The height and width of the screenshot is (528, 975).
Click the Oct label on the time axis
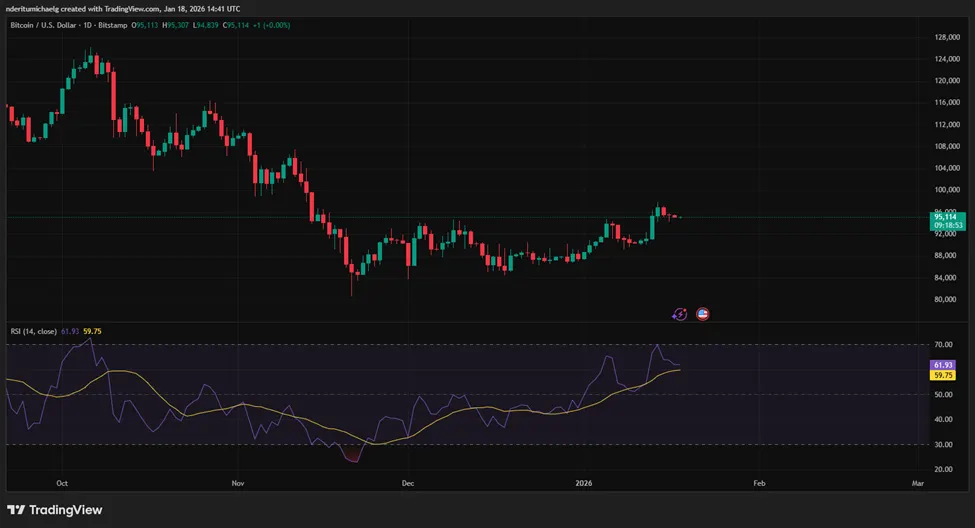(62, 483)
